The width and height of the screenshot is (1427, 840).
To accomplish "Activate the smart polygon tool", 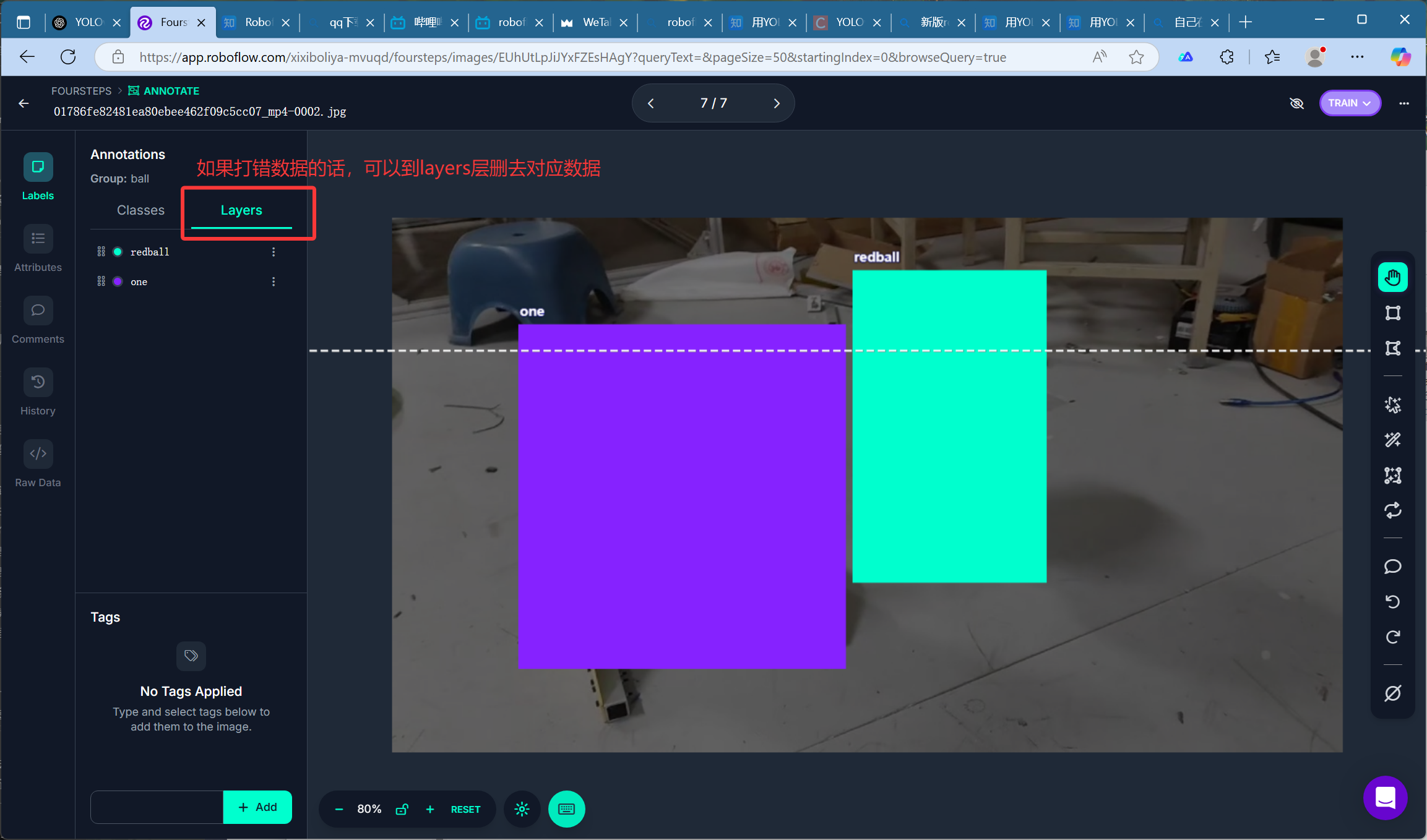I will point(1392,405).
